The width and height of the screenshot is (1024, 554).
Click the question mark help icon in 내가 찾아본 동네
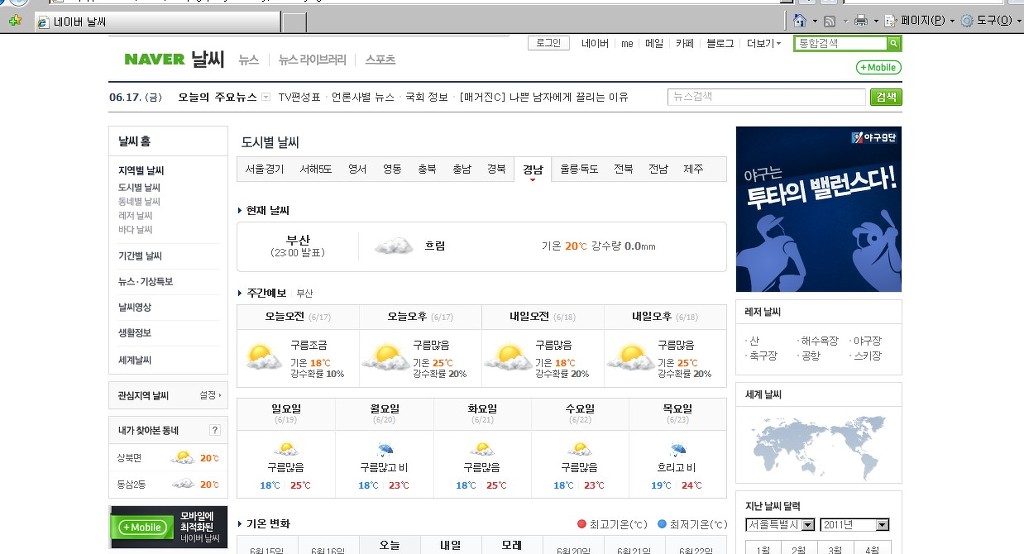click(214, 431)
